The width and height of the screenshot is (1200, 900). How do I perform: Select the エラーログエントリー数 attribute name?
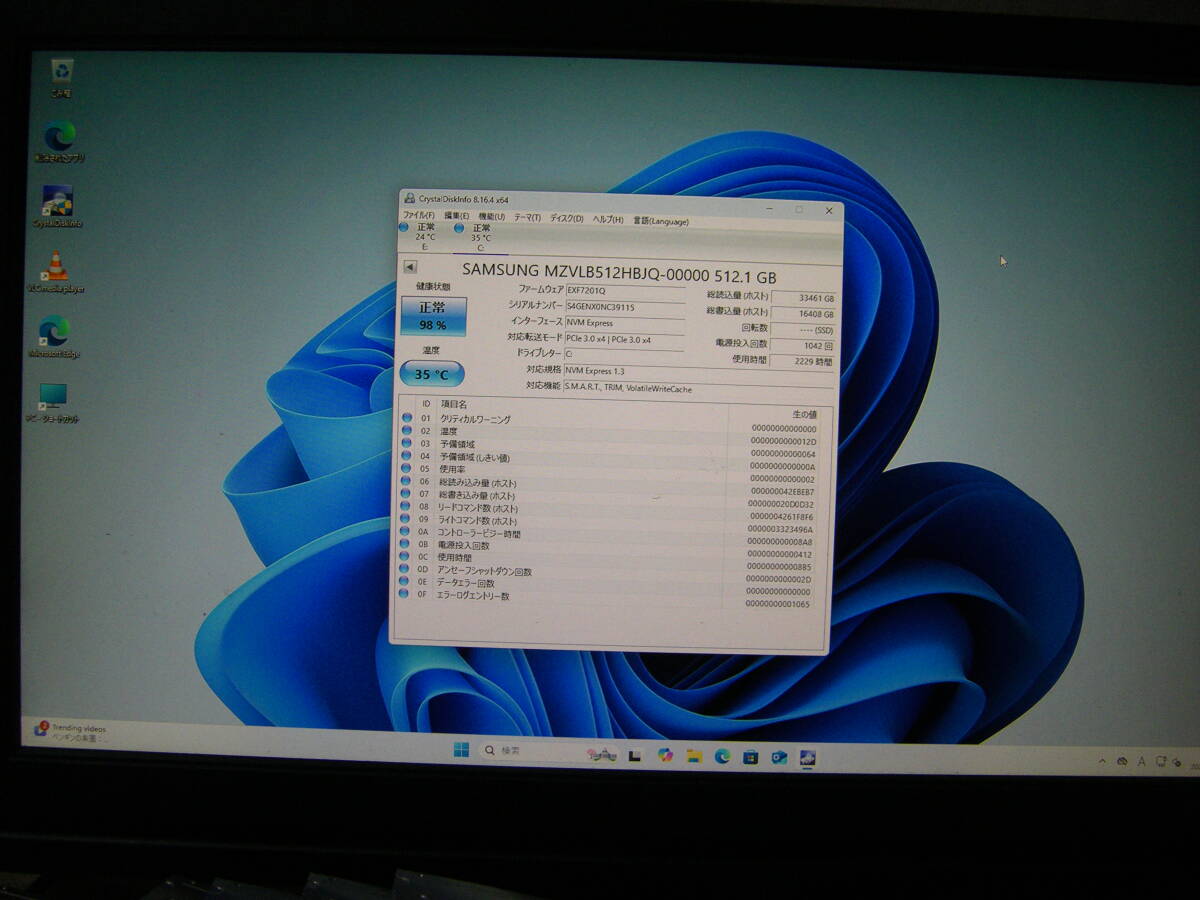tap(473, 596)
